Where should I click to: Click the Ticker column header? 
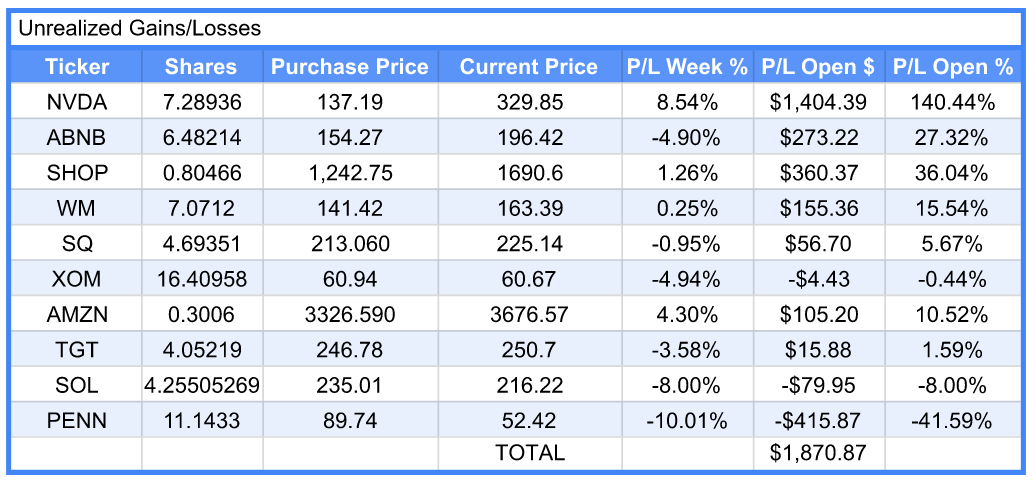(77, 67)
